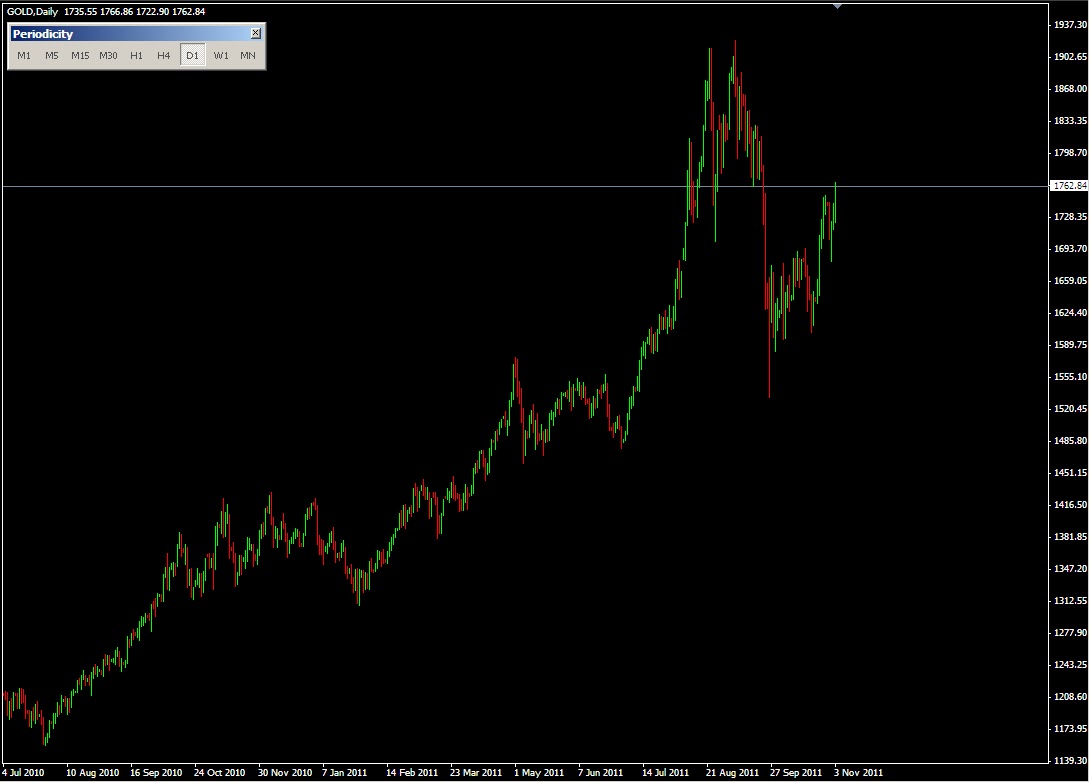1090x782 pixels.
Task: Switch chart to M1 timeframe
Action: (x=24, y=56)
